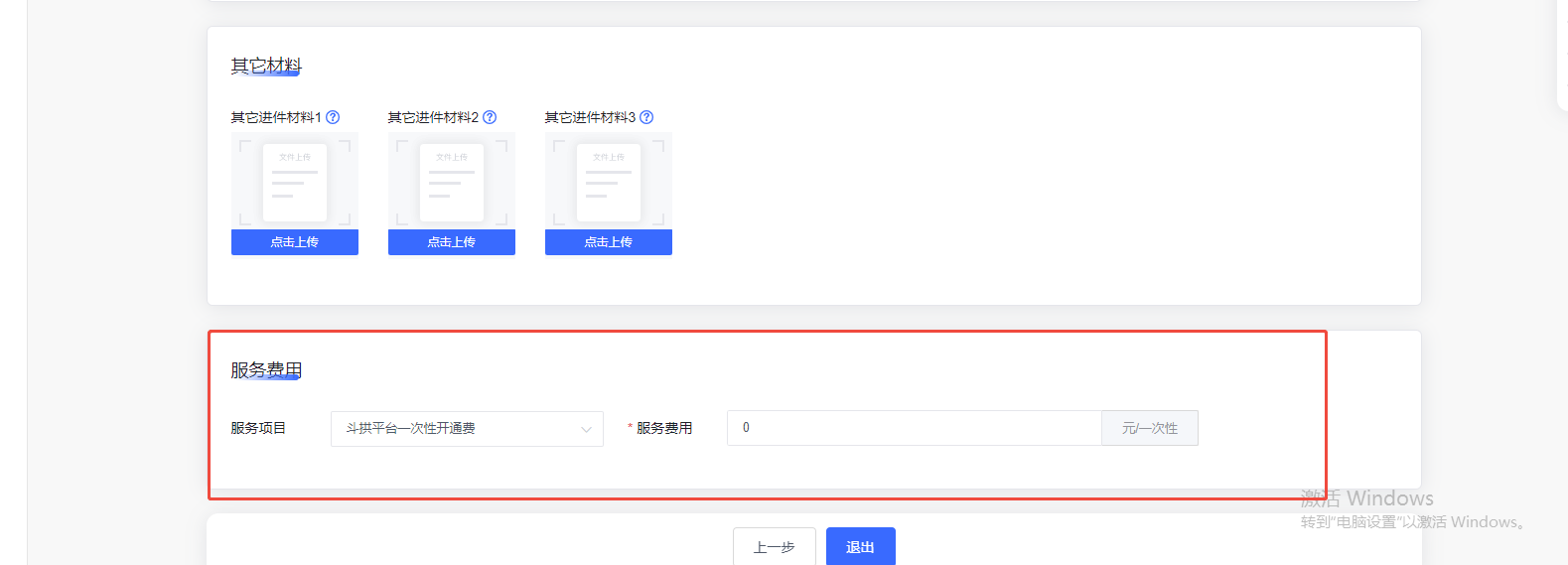The image size is (1568, 565).
Task: Click the 元/一次性 unit suffix box
Action: [1149, 428]
